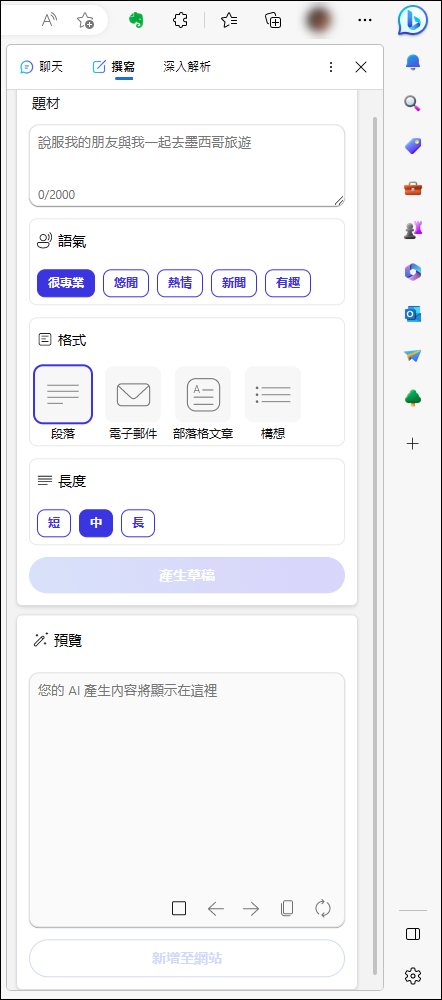
Task: Open the Drop paper plane sidebar icon
Action: (413, 356)
